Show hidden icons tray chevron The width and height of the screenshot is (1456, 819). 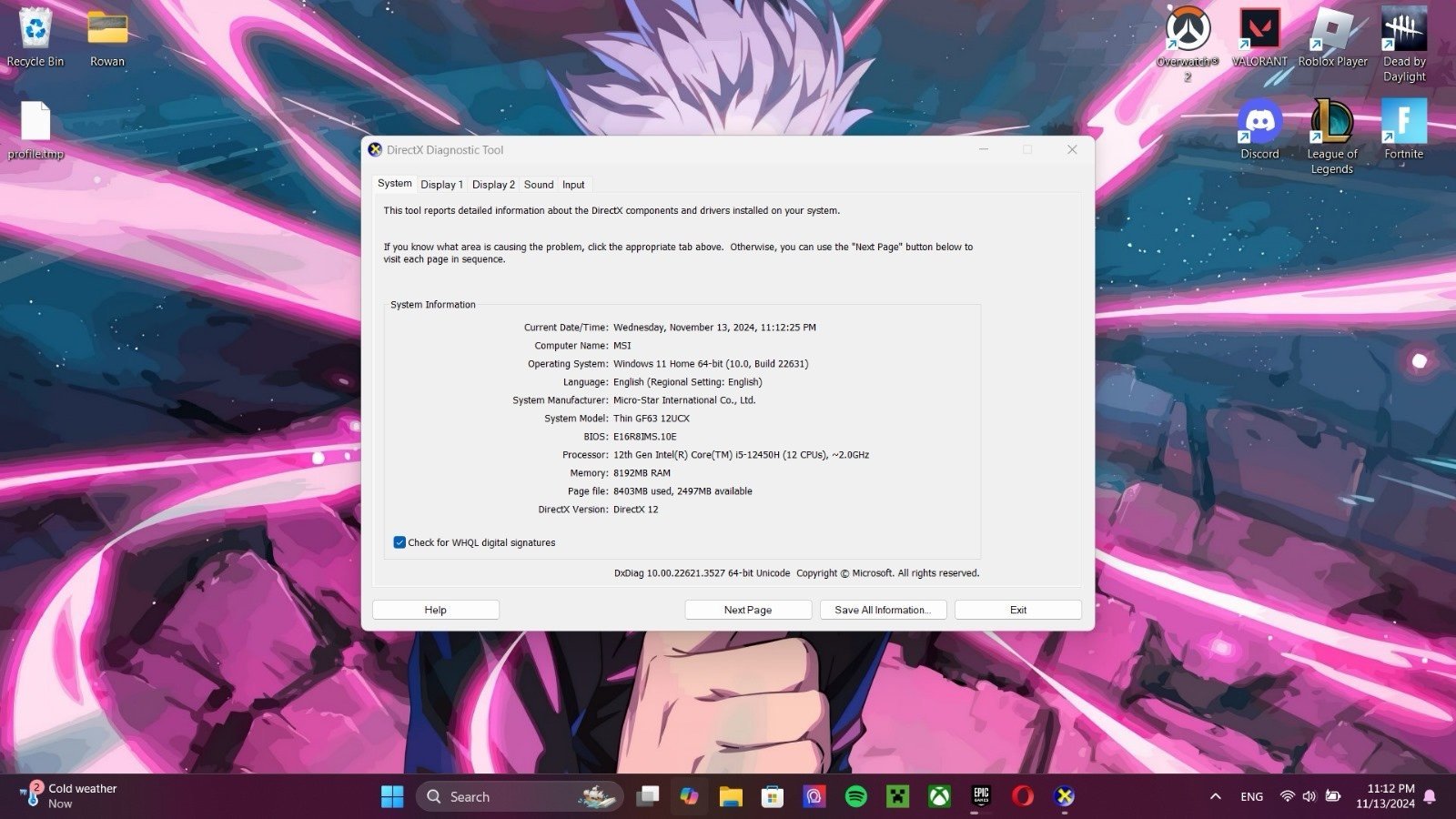[x=1215, y=796]
